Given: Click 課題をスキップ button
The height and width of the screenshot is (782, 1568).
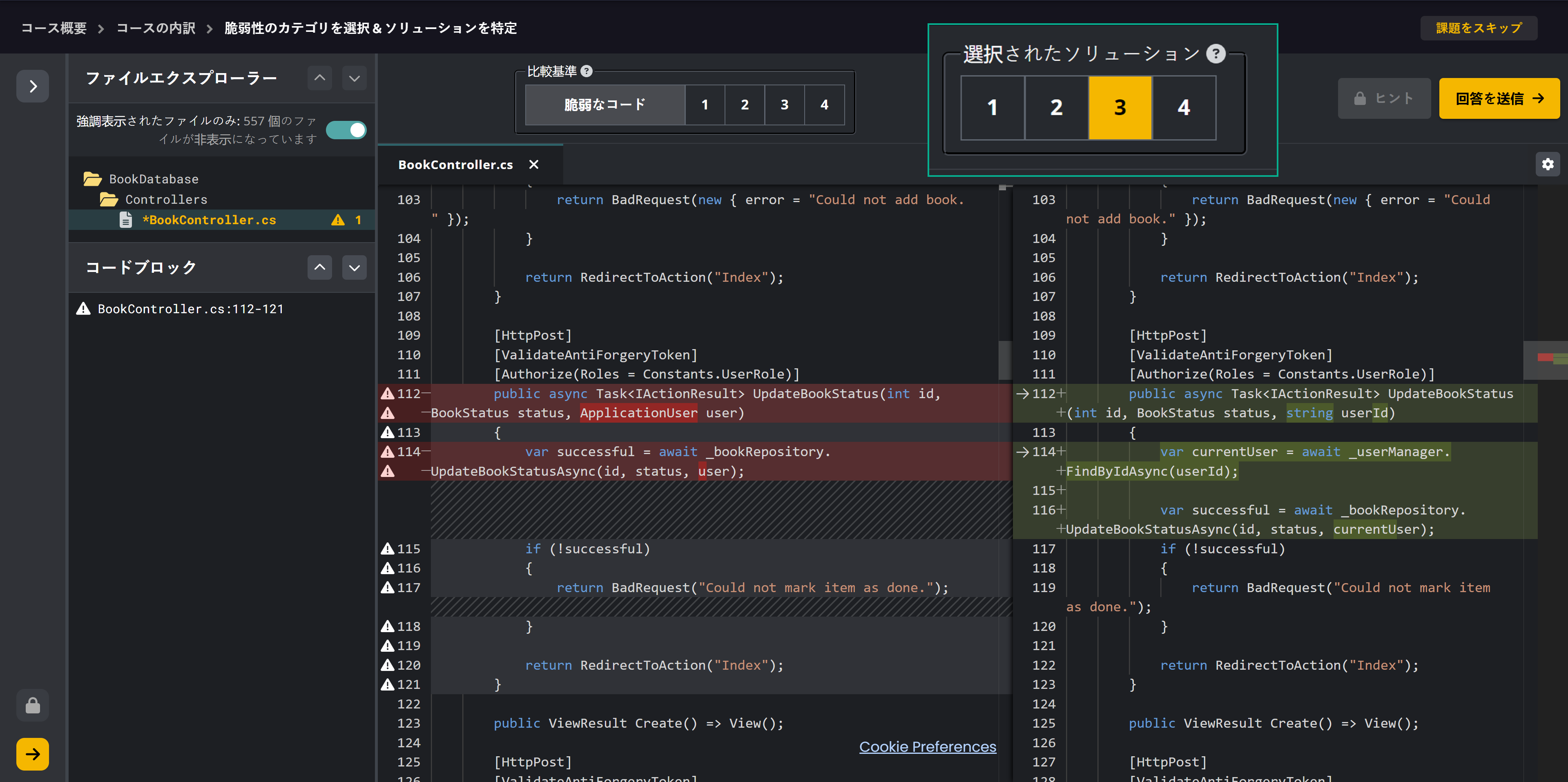Looking at the screenshot, I should pyautogui.click(x=1479, y=28).
